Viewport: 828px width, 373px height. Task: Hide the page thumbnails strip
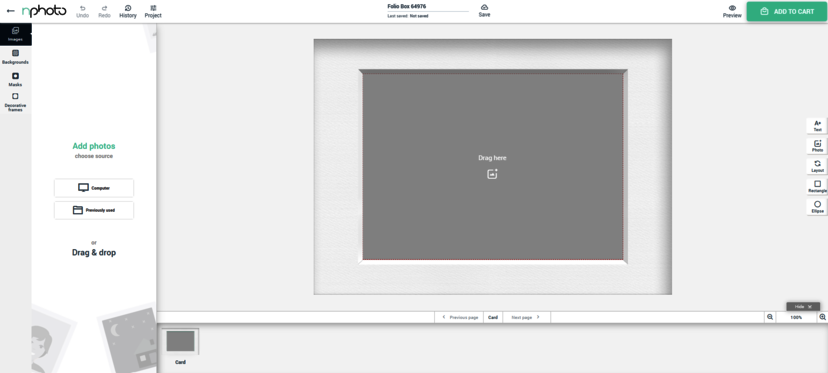803,306
